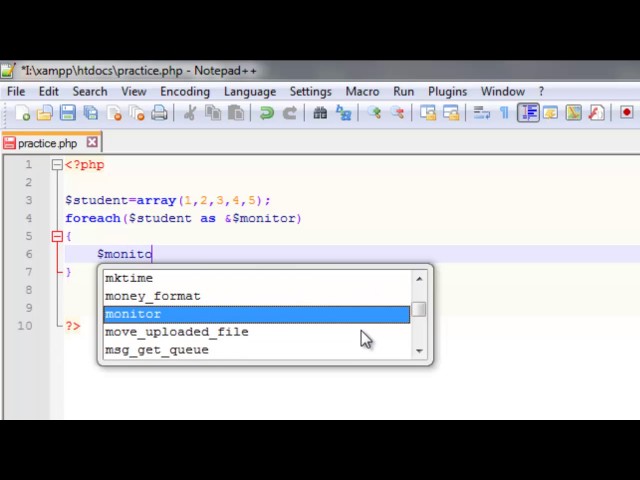
Task: Click the New file toolbar icon
Action: (22, 113)
